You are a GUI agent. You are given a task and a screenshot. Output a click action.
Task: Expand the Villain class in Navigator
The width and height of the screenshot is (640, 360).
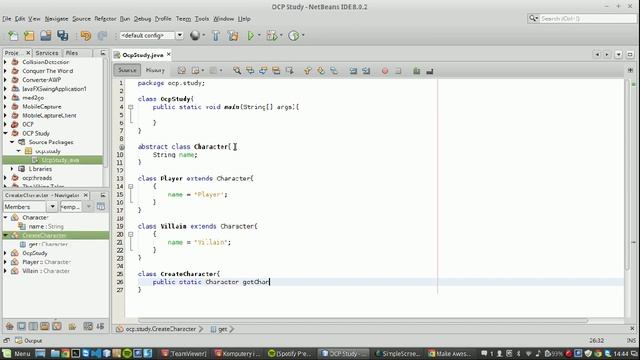(5, 271)
